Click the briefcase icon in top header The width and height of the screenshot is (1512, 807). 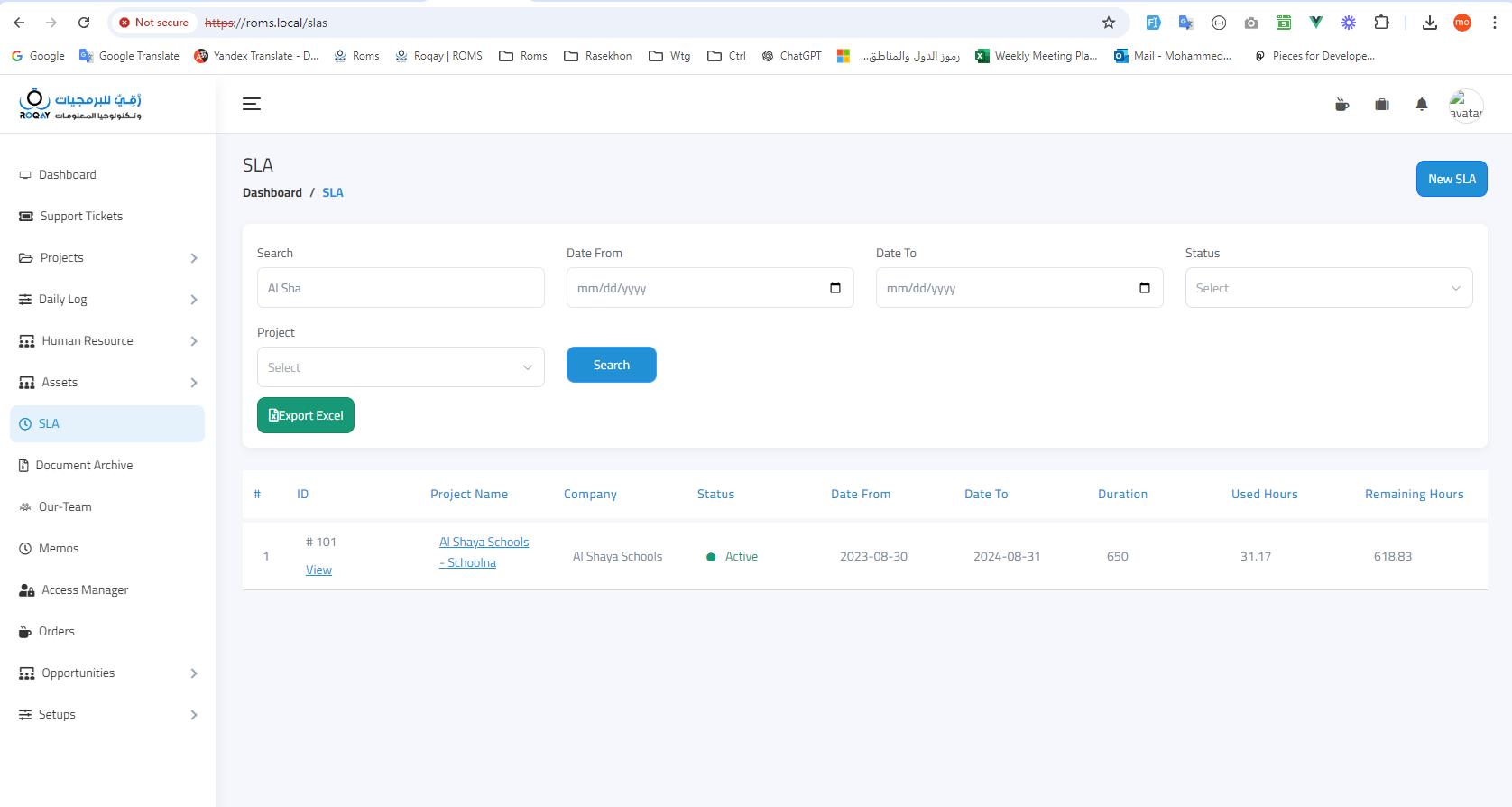coord(1382,105)
